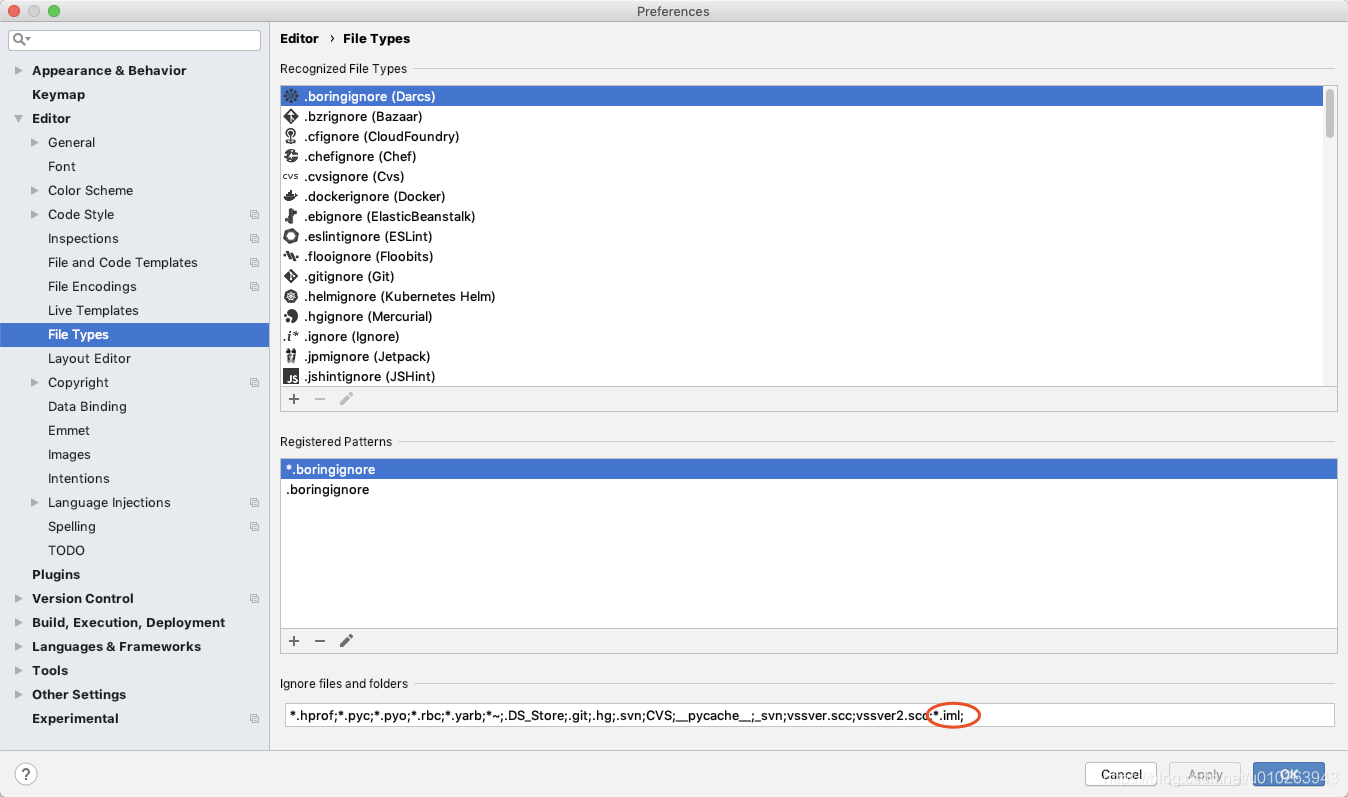Click the Cancel button

tap(1121, 774)
